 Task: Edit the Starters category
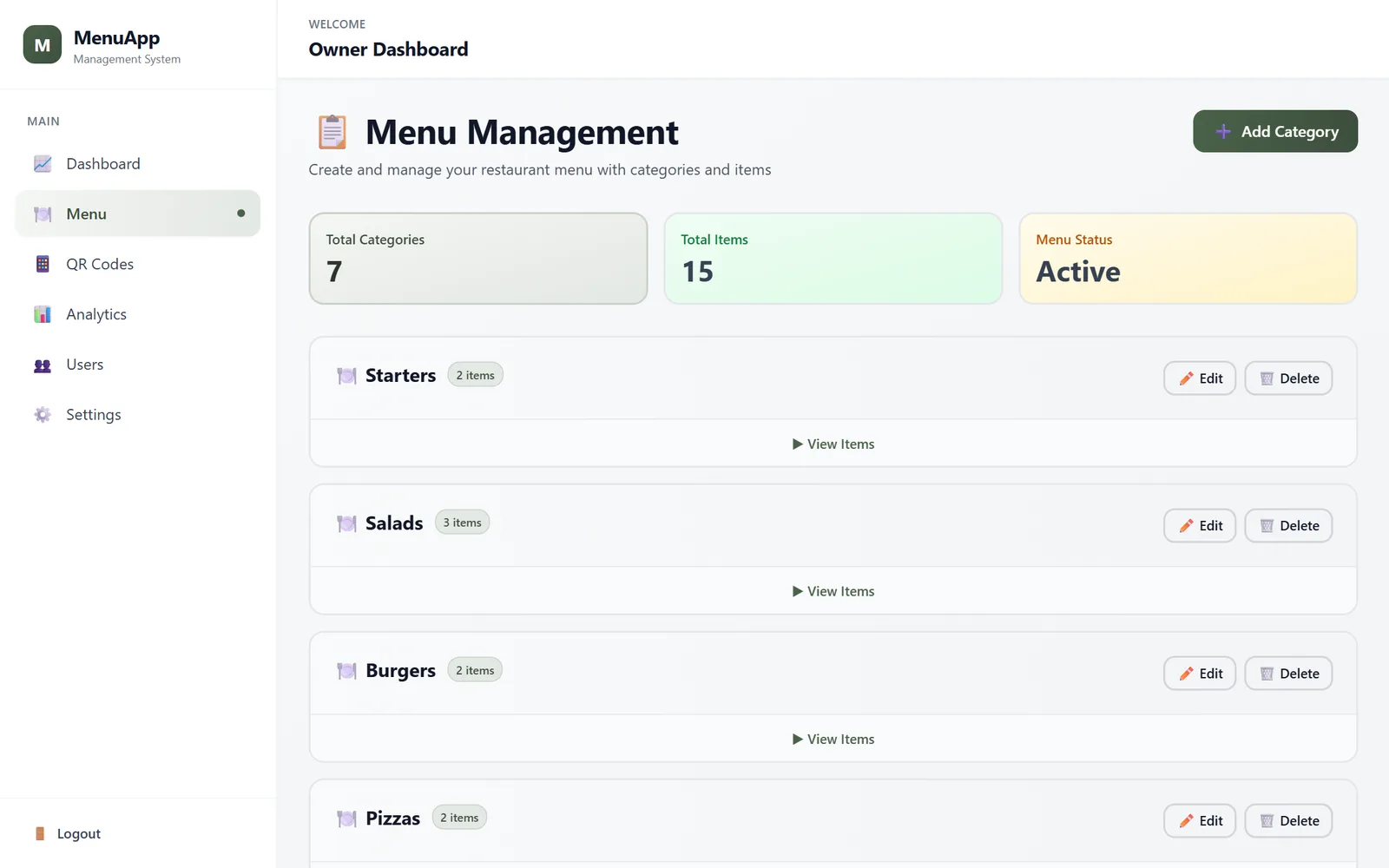pyautogui.click(x=1200, y=378)
